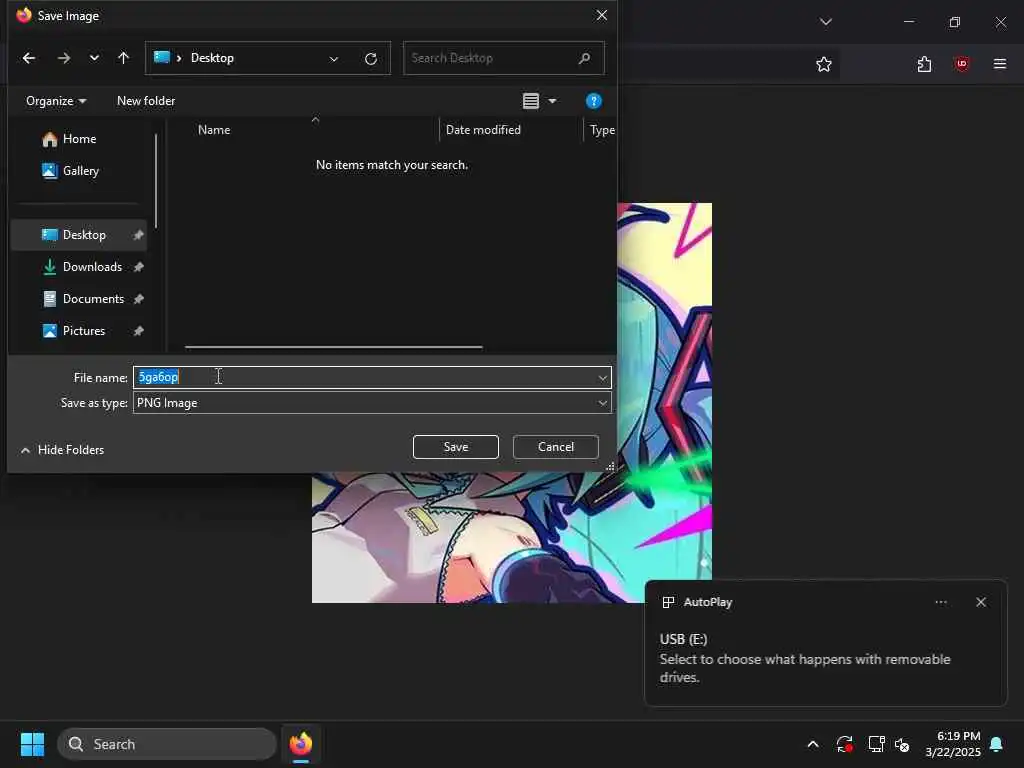Viewport: 1024px width, 768px height.
Task: Open Firefox from taskbar
Action: pos(301,744)
